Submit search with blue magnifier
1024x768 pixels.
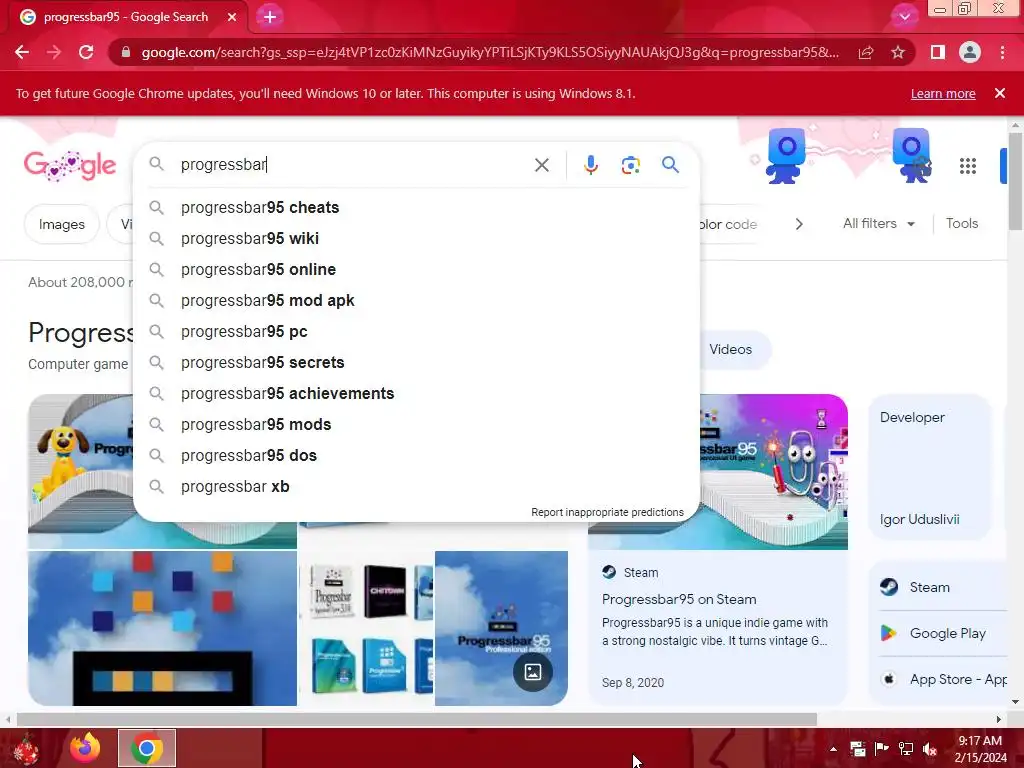[x=670, y=165]
